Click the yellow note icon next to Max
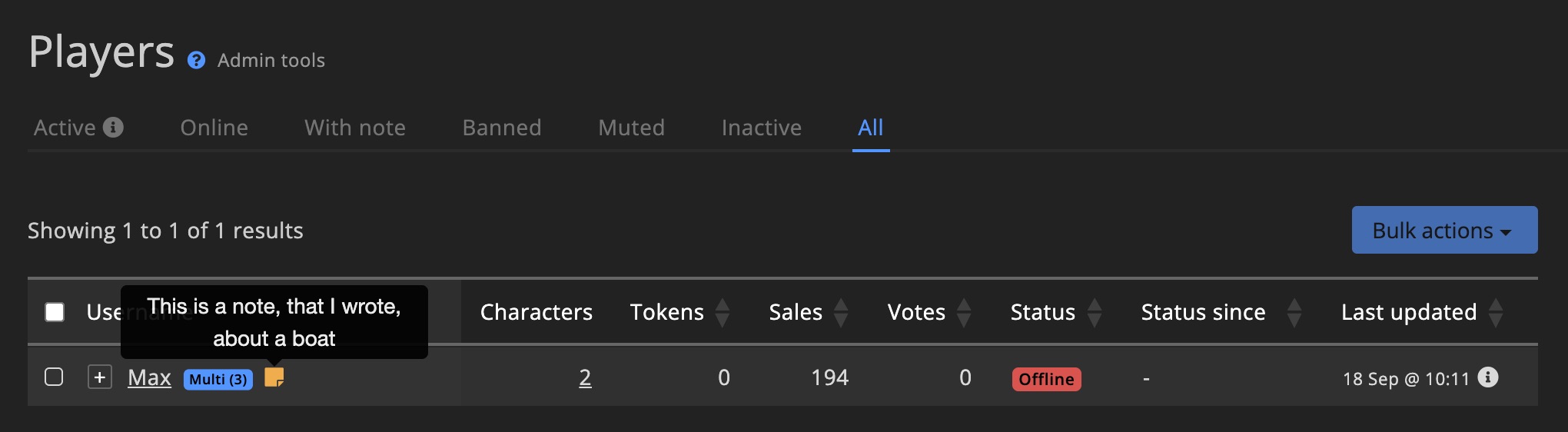The width and height of the screenshot is (1568, 432). [x=274, y=377]
